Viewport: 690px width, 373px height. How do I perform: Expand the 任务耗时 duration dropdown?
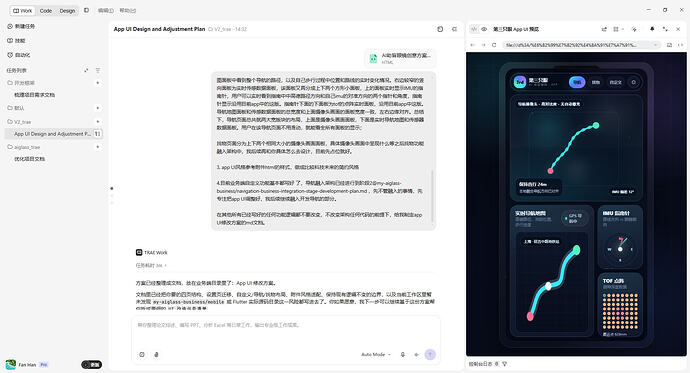click(151, 266)
